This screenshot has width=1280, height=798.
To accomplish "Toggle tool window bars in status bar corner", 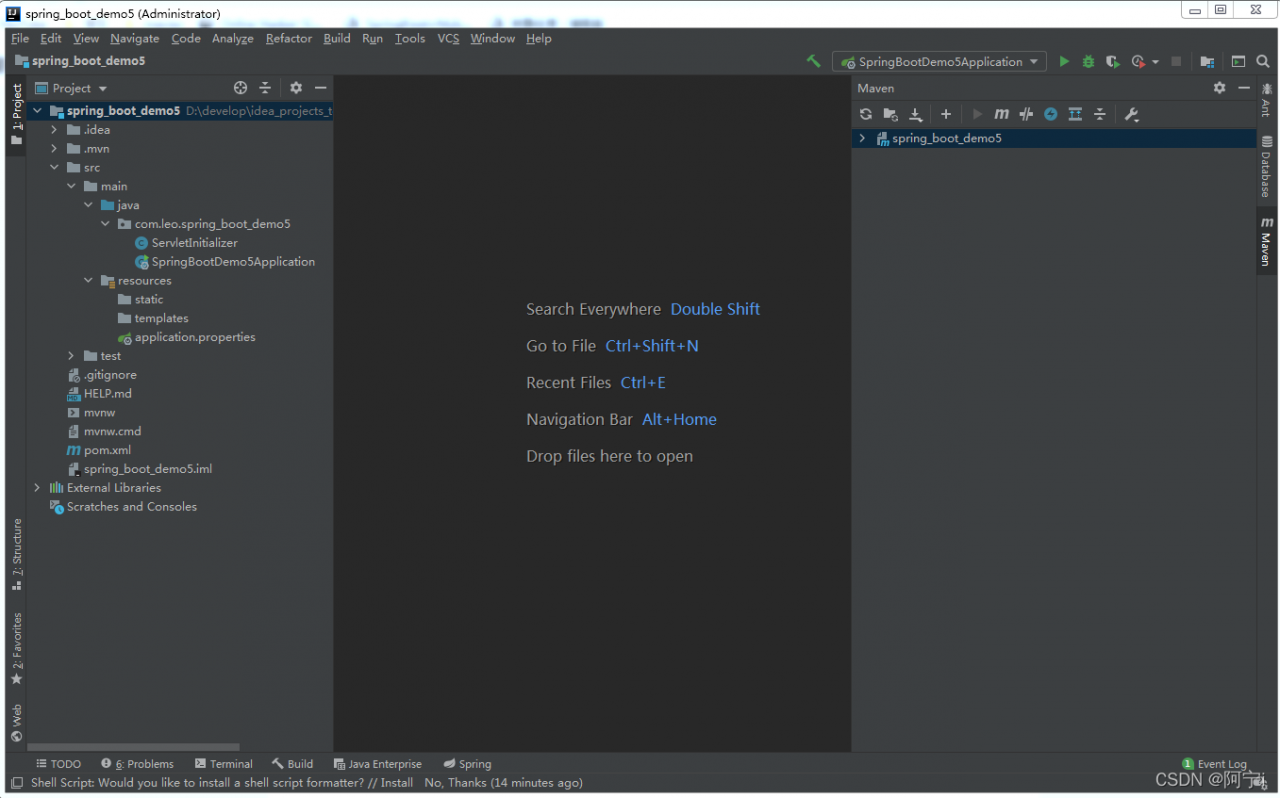I will 17,783.
